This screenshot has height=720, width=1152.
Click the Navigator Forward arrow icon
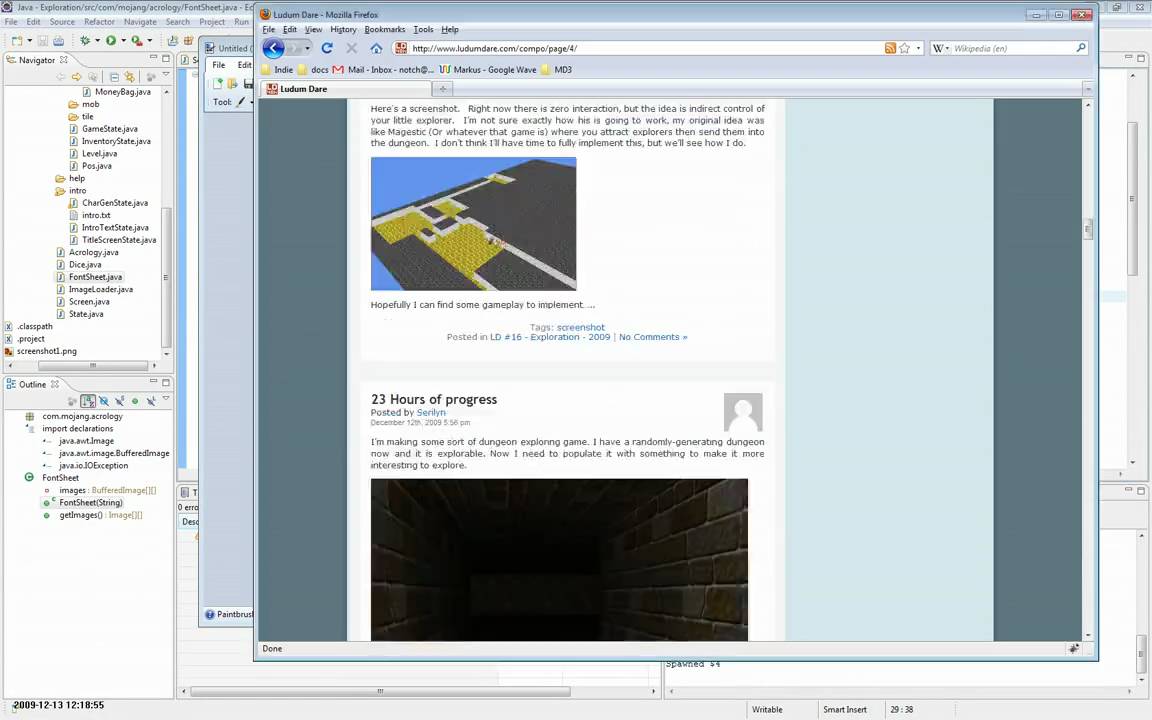point(76,76)
